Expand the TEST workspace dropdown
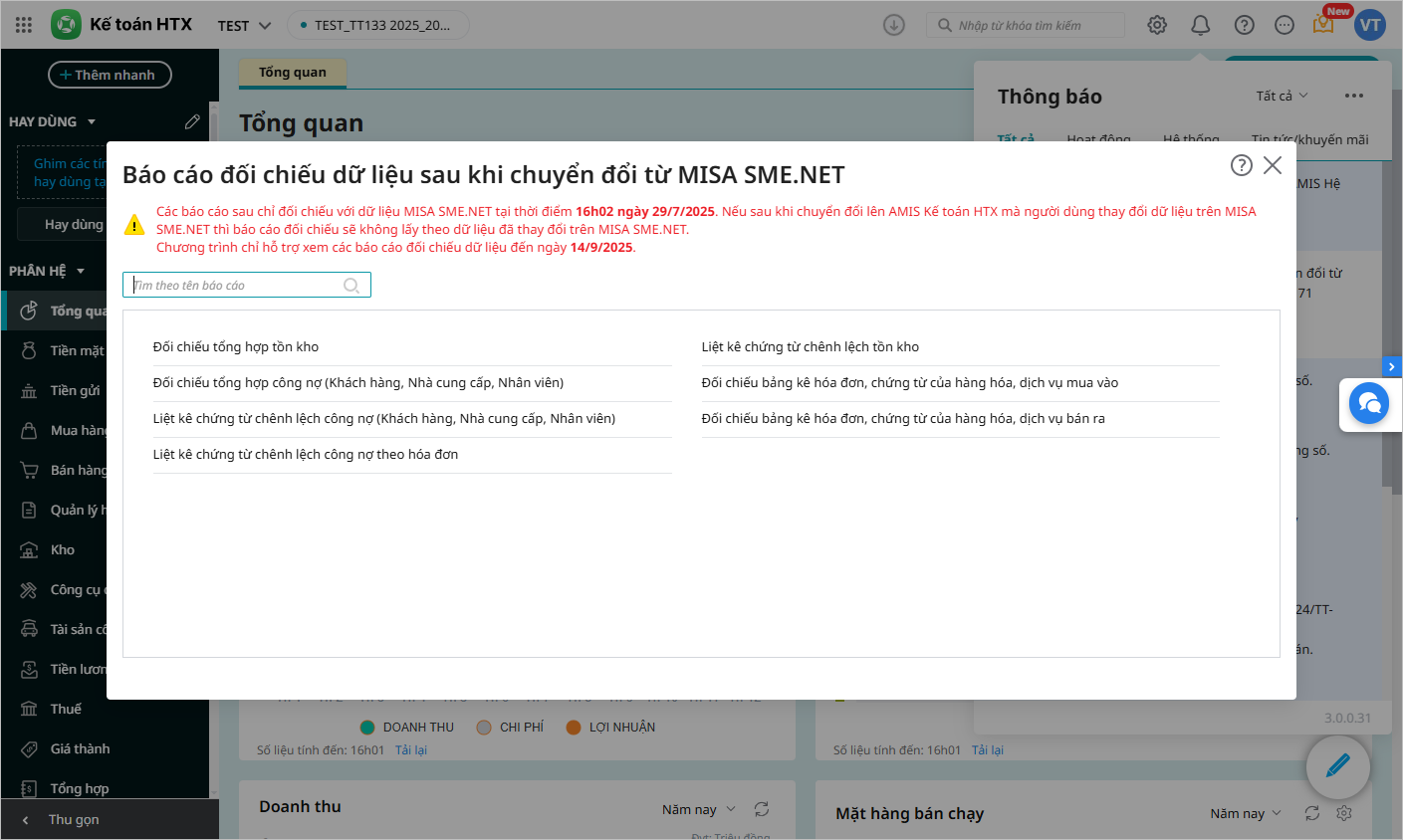This screenshot has width=1403, height=840. (245, 26)
